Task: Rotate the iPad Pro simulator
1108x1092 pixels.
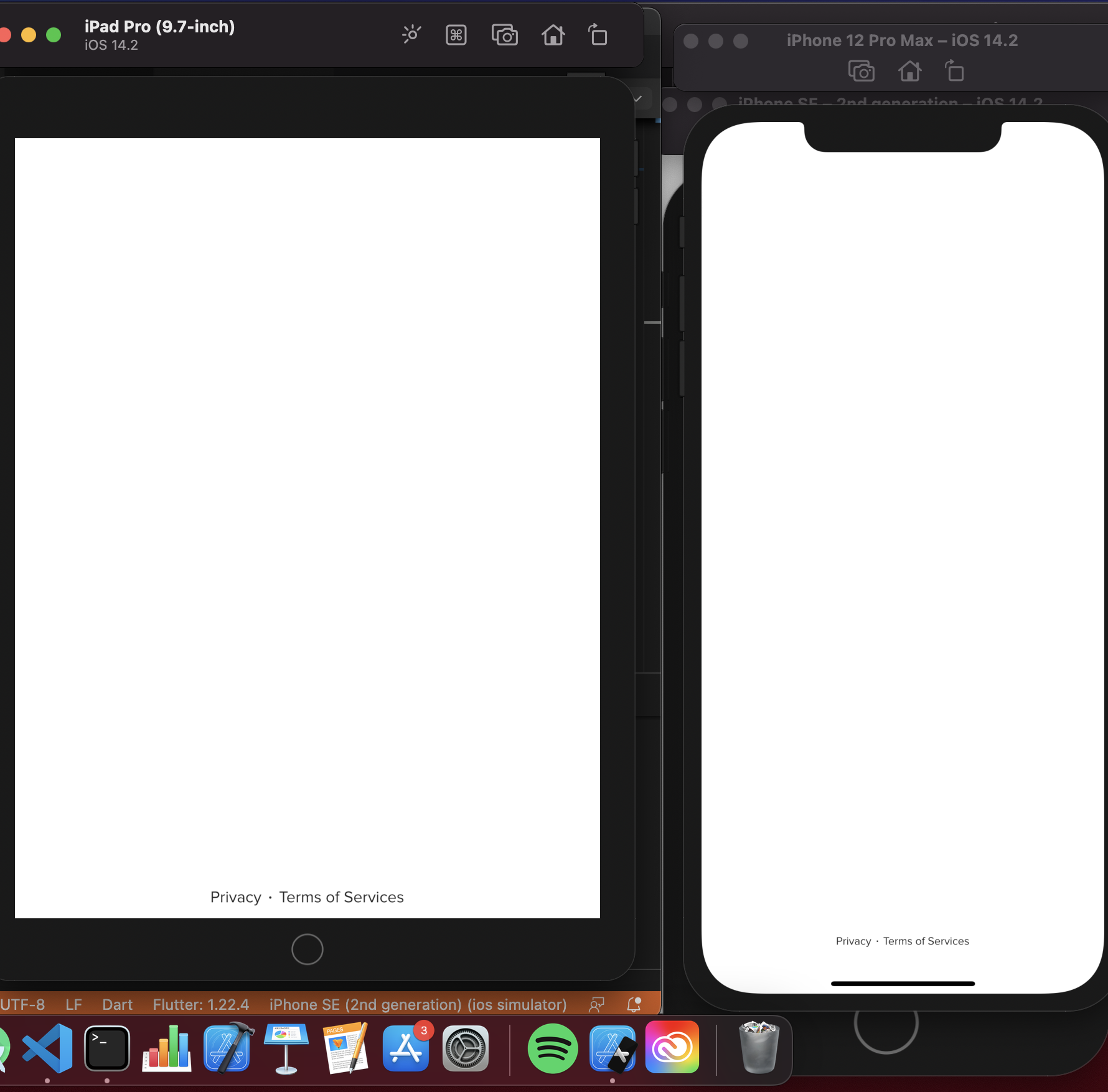Action: [x=597, y=35]
